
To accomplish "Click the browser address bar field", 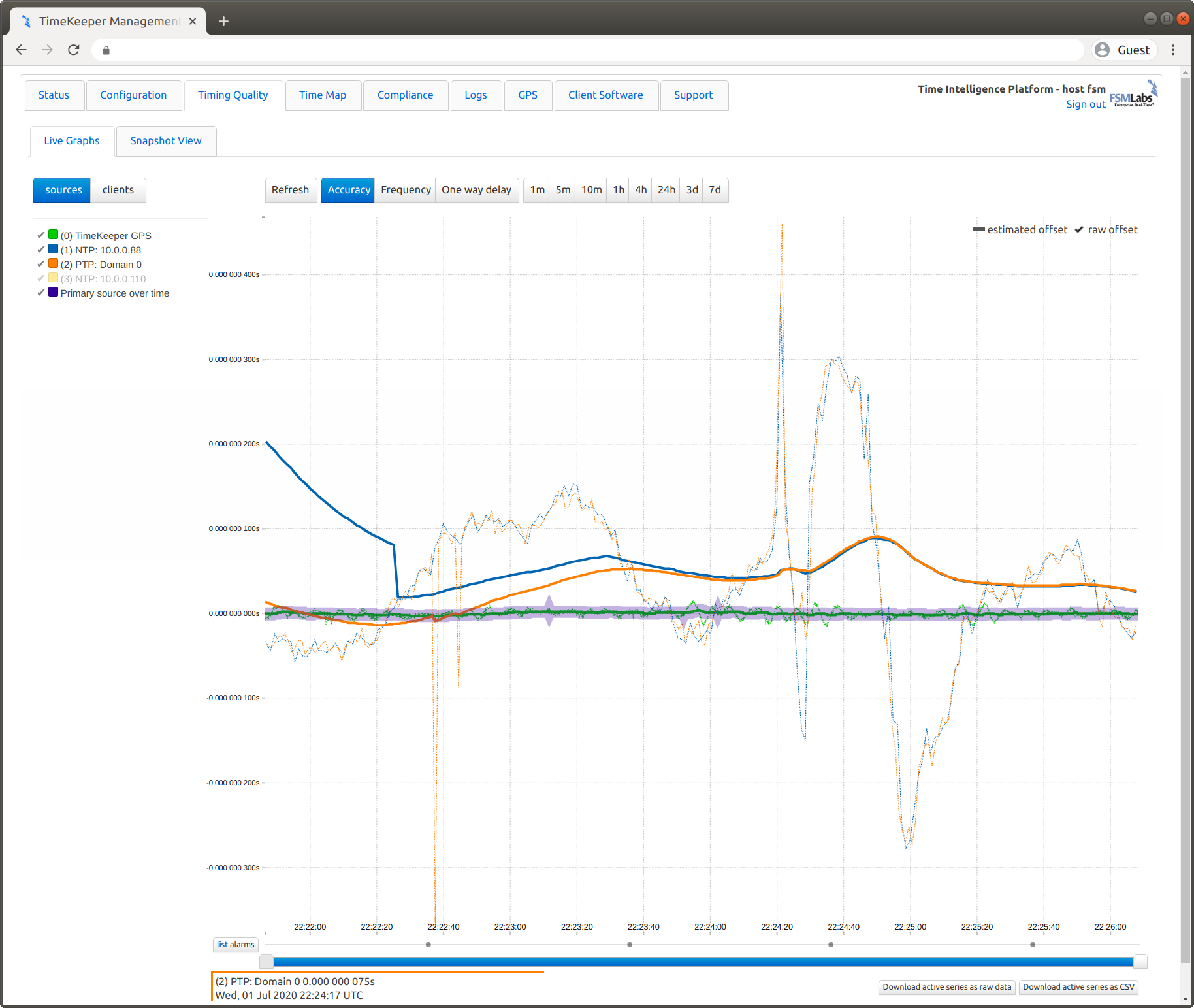I will click(x=588, y=50).
